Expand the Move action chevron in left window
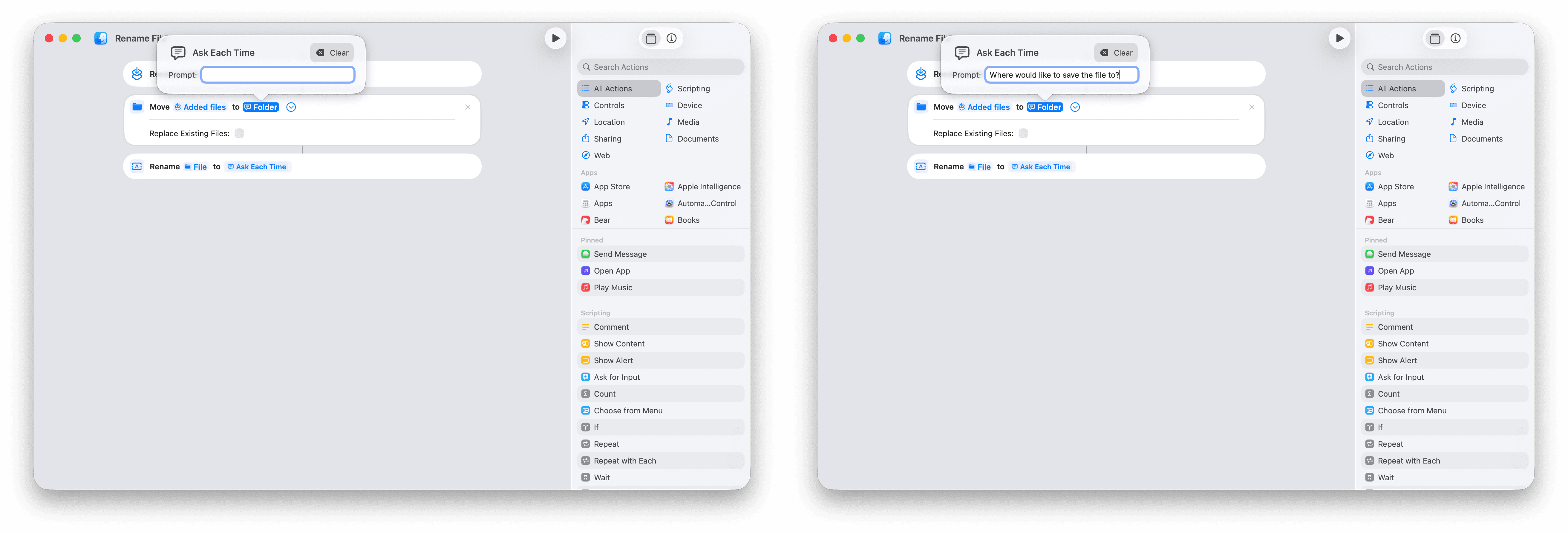The width and height of the screenshot is (1568, 534). tap(291, 107)
